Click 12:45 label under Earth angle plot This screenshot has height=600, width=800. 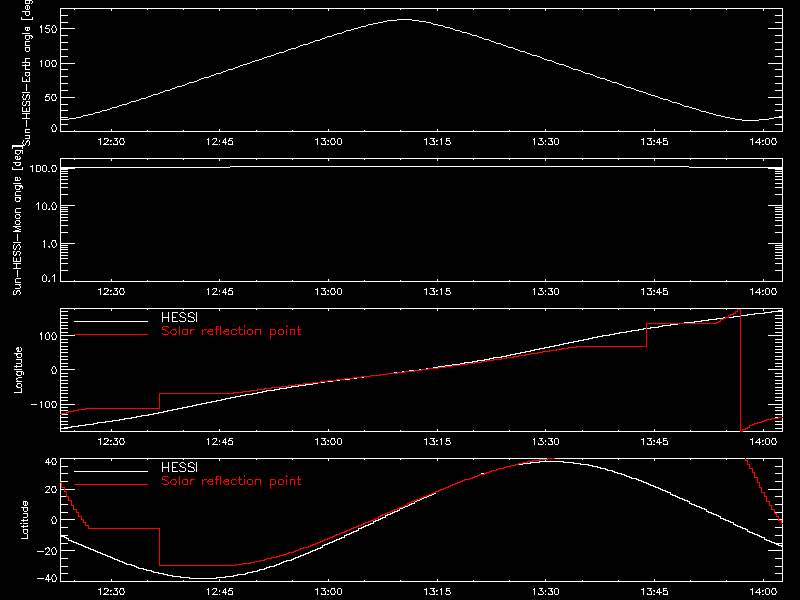tap(220, 141)
